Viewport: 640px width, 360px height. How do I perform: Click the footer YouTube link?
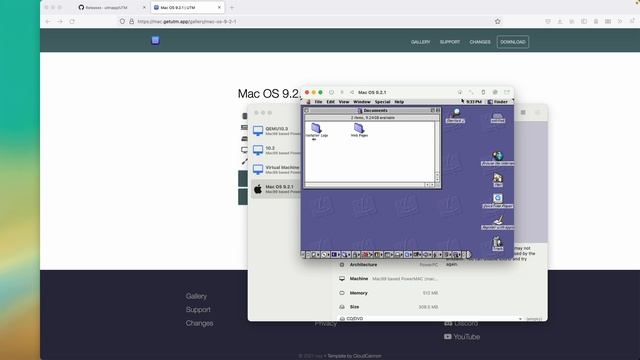[462, 337]
